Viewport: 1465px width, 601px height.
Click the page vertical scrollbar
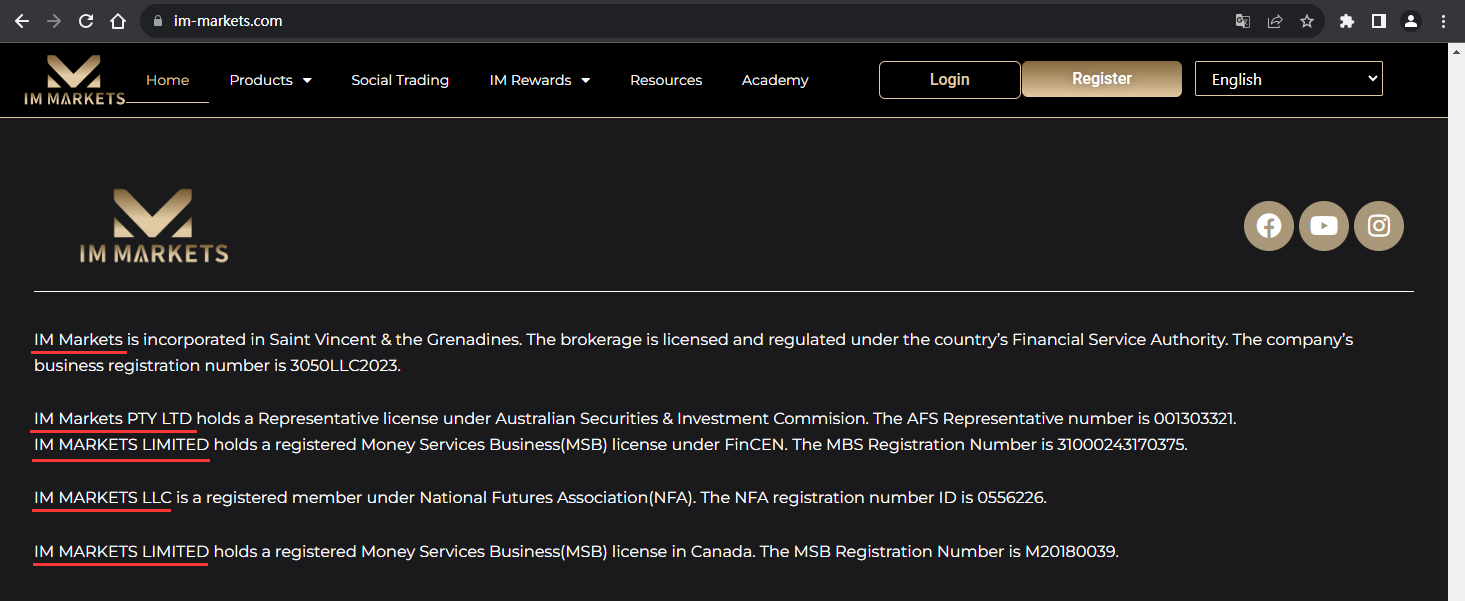coord(1456,321)
